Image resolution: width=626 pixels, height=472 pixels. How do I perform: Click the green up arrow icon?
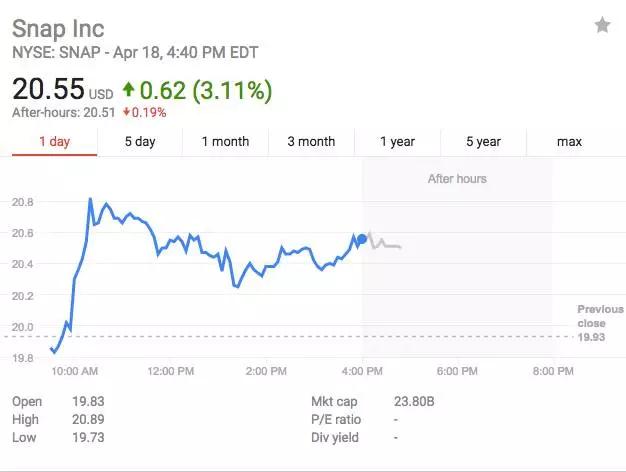pos(128,89)
